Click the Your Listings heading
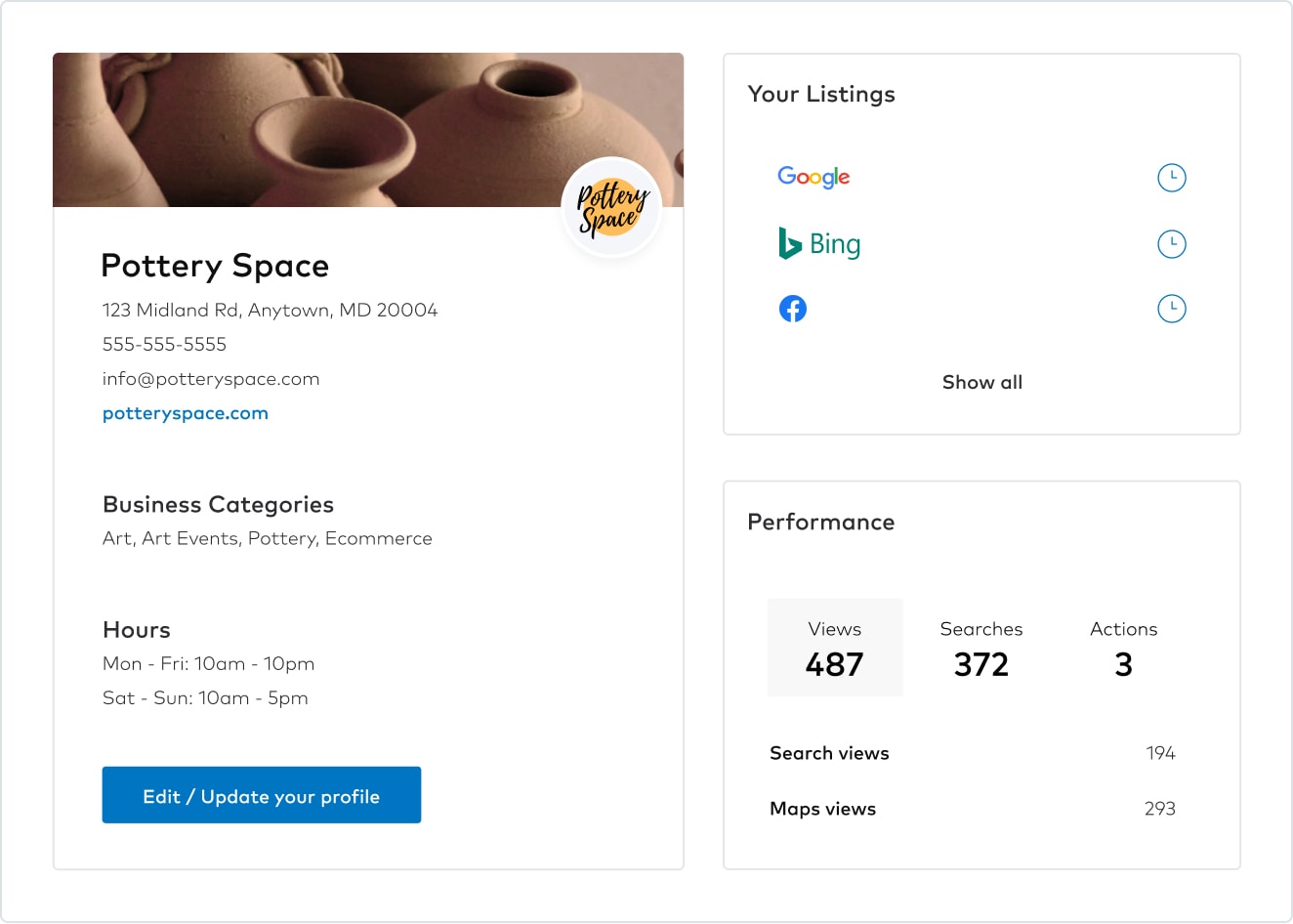Screen dimensions: 1293x924 tap(821, 94)
